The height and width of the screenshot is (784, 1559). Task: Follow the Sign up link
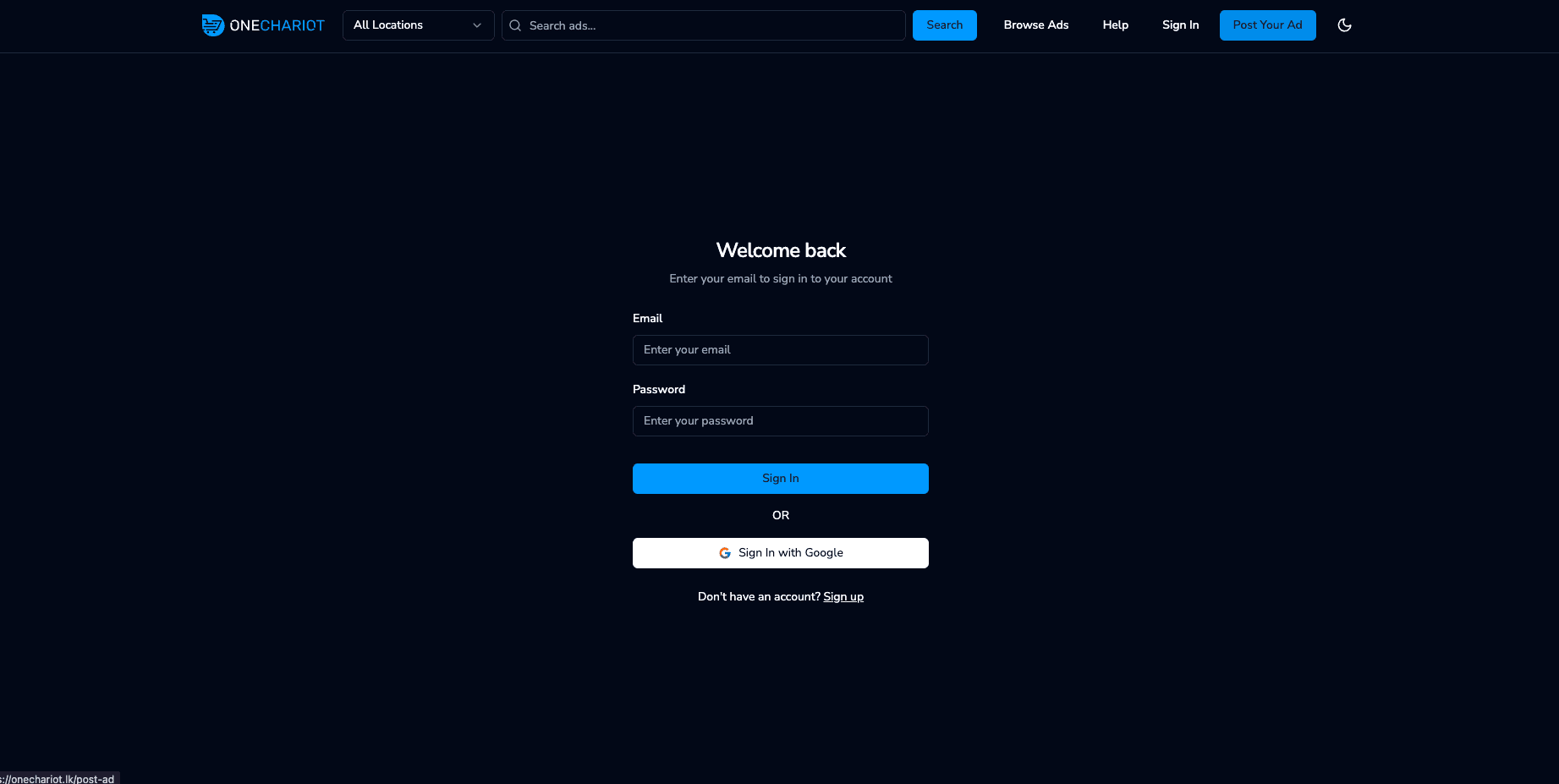843,597
